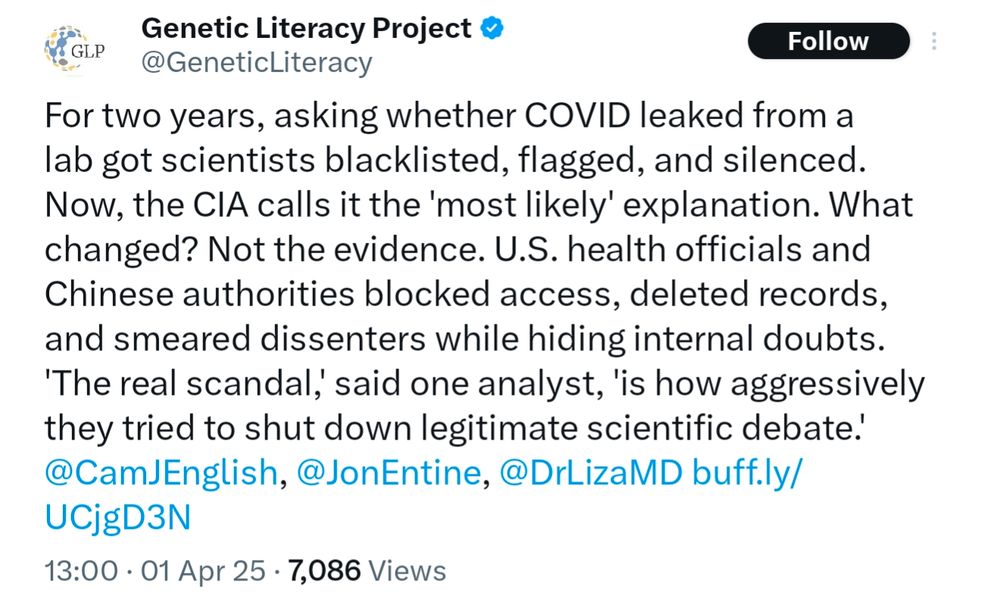Viewport: 1000px width, 604px height.
Task: View the 7,086 views count
Action: [324, 571]
